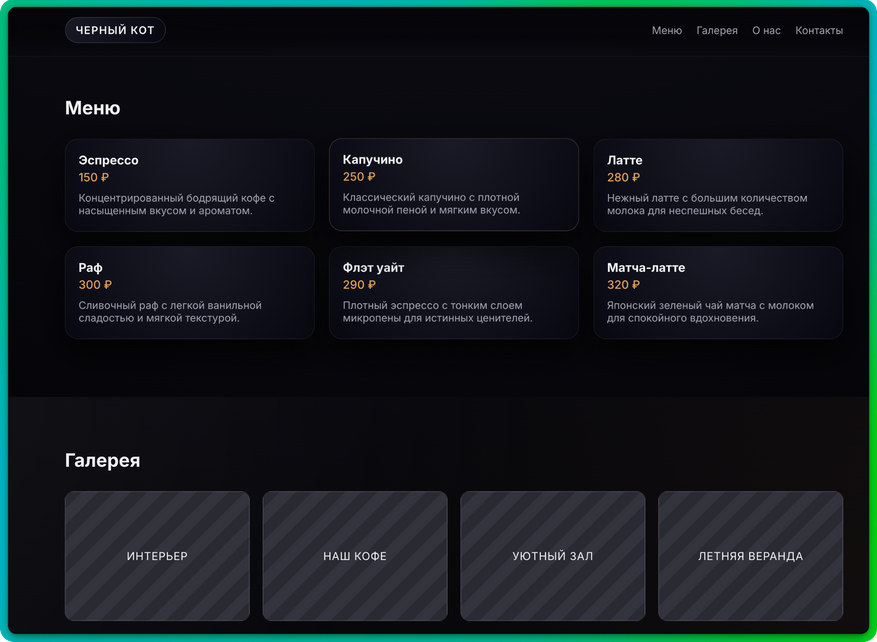Click the Меню section heading
This screenshot has width=877, height=642.
93,108
